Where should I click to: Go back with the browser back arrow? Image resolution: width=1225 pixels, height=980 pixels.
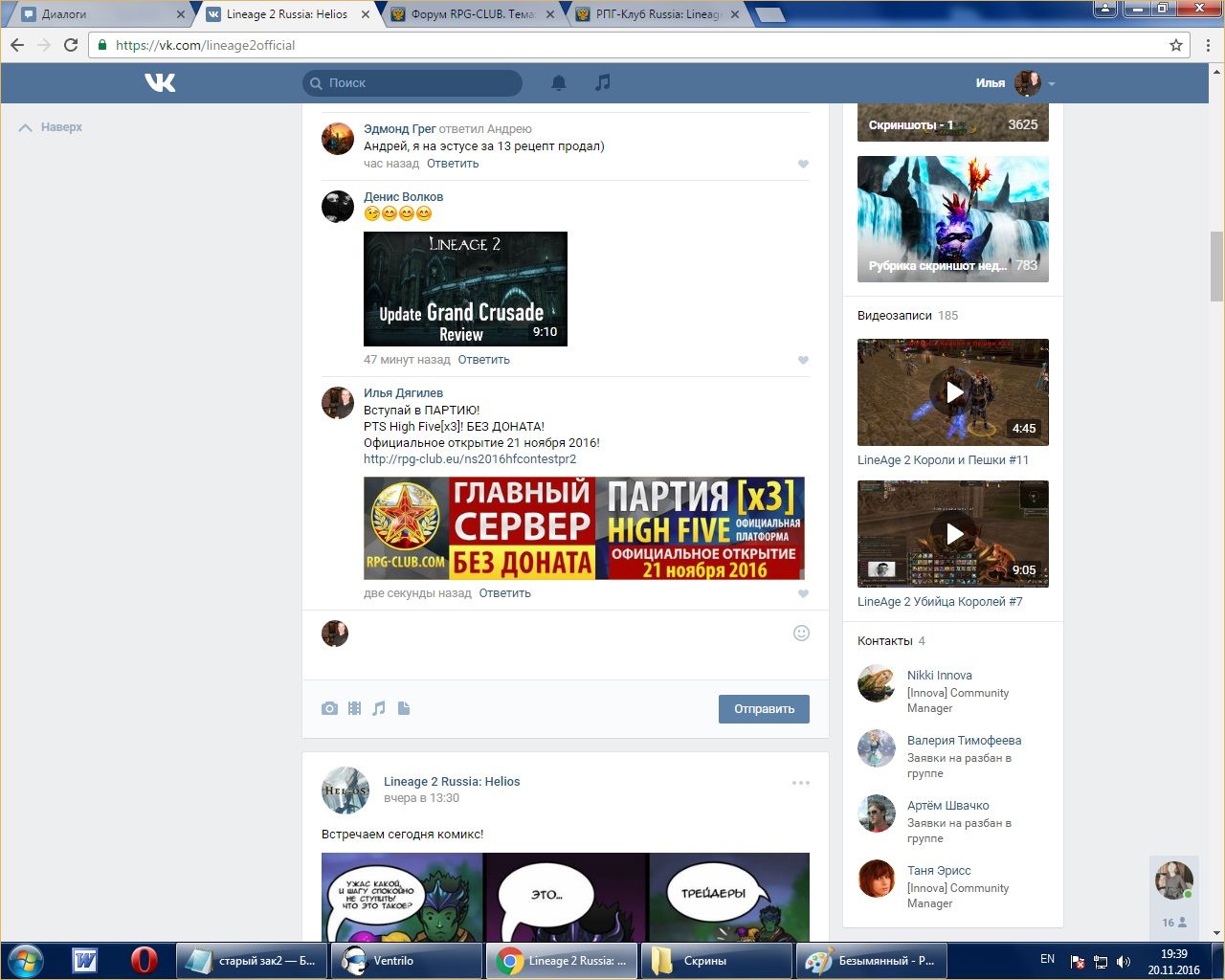click(17, 45)
